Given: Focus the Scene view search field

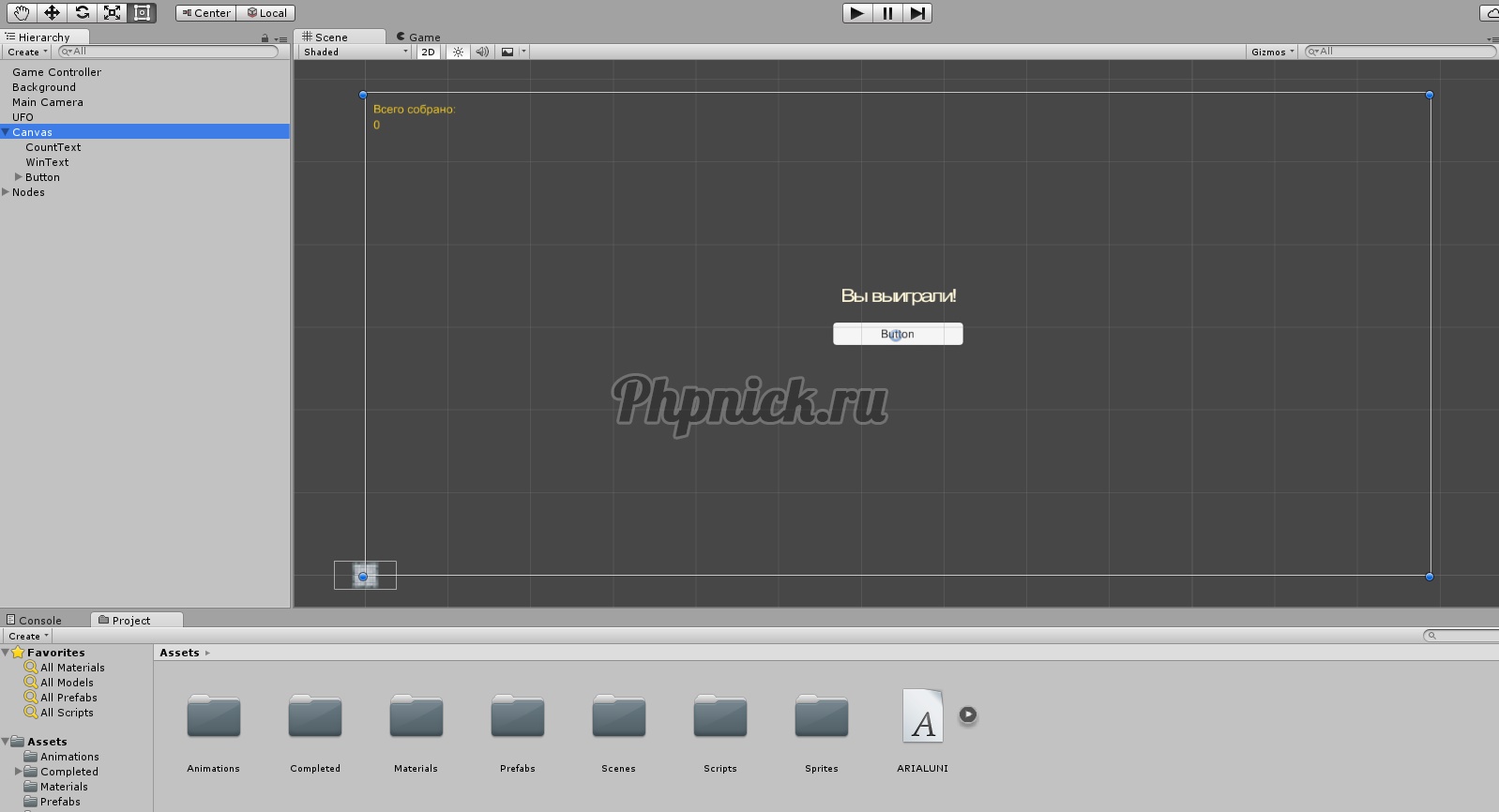Looking at the screenshot, I should point(1400,52).
